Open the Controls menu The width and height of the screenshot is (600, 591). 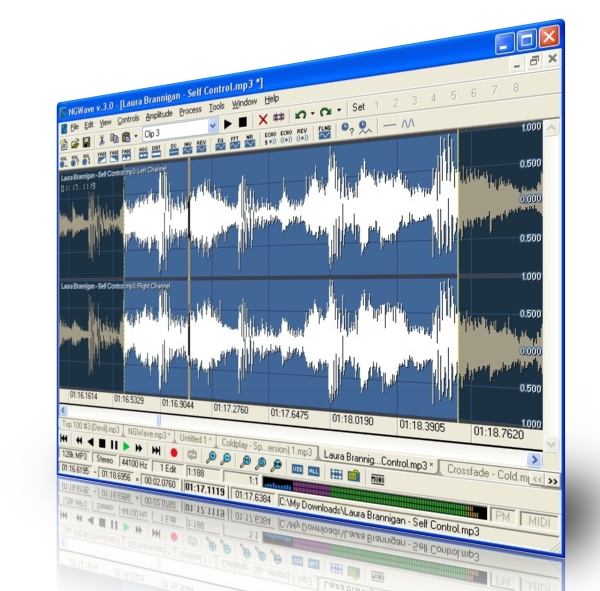click(128, 120)
